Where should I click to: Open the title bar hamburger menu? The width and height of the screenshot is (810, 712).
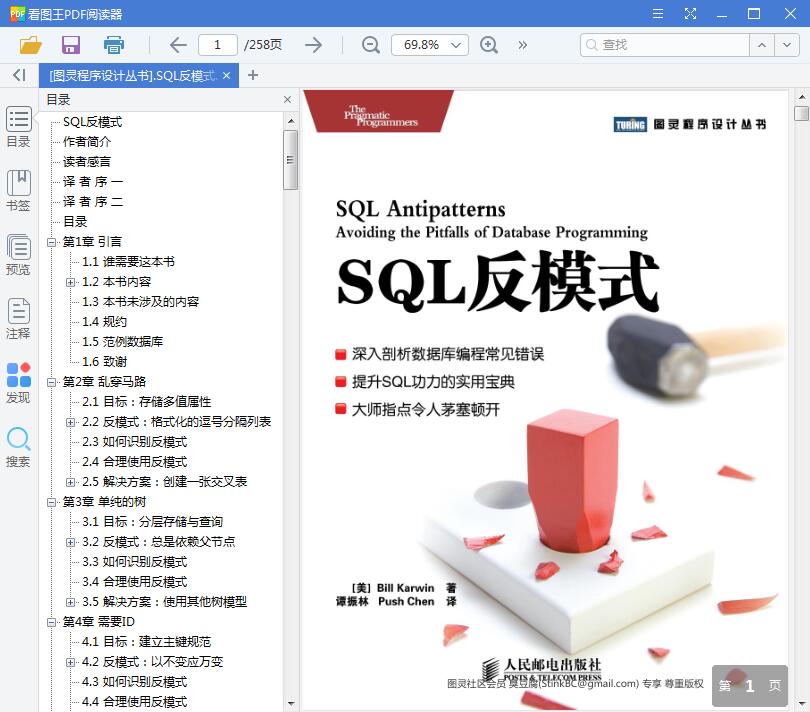(658, 13)
